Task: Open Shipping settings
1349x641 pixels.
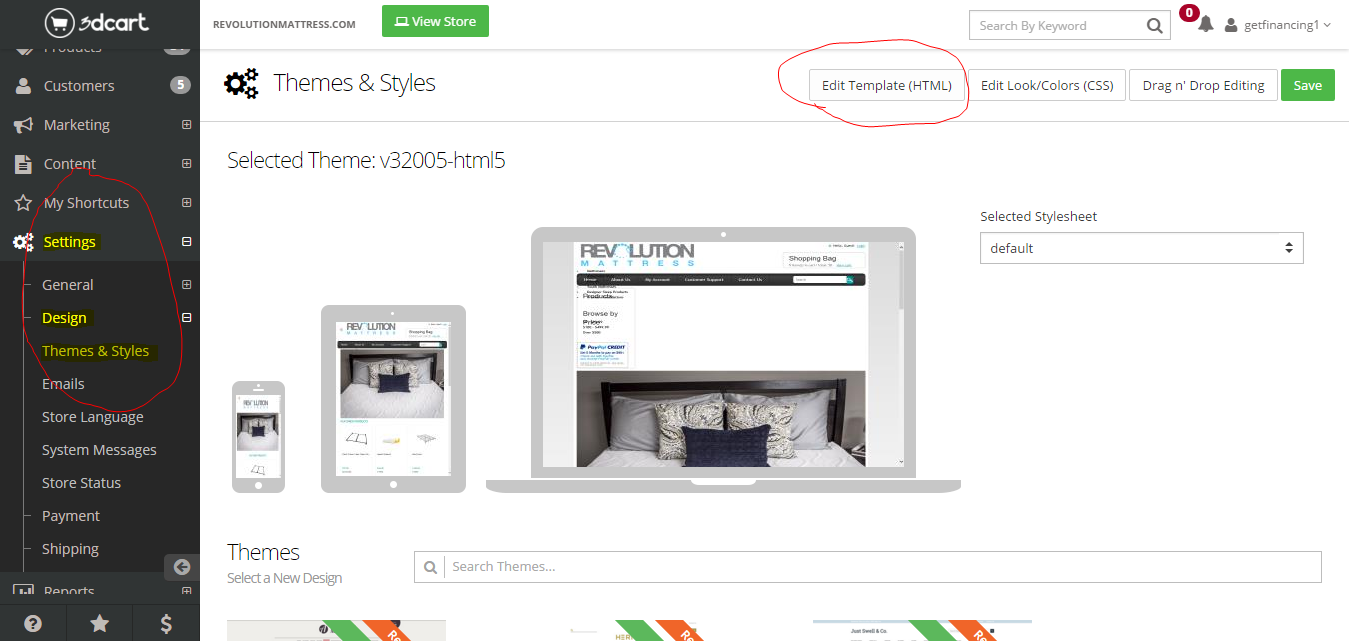Action: click(70, 549)
